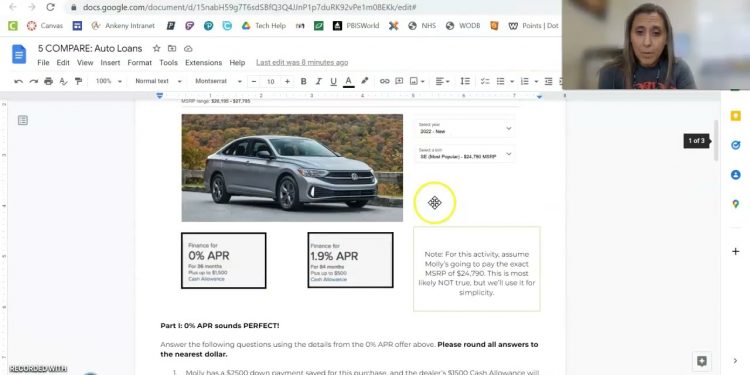Check the cloud document status icon
The image size is (750, 375).
(x=188, y=48)
